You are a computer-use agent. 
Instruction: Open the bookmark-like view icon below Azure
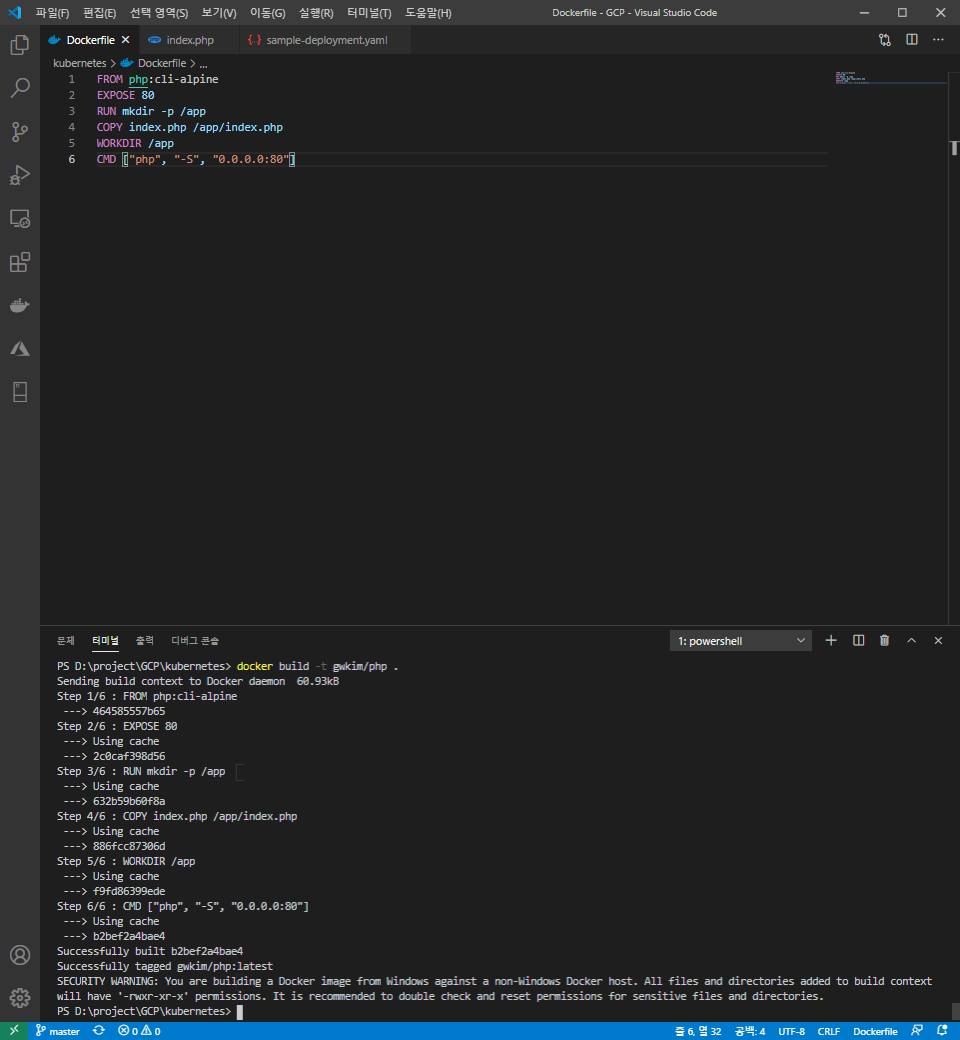tap(20, 392)
